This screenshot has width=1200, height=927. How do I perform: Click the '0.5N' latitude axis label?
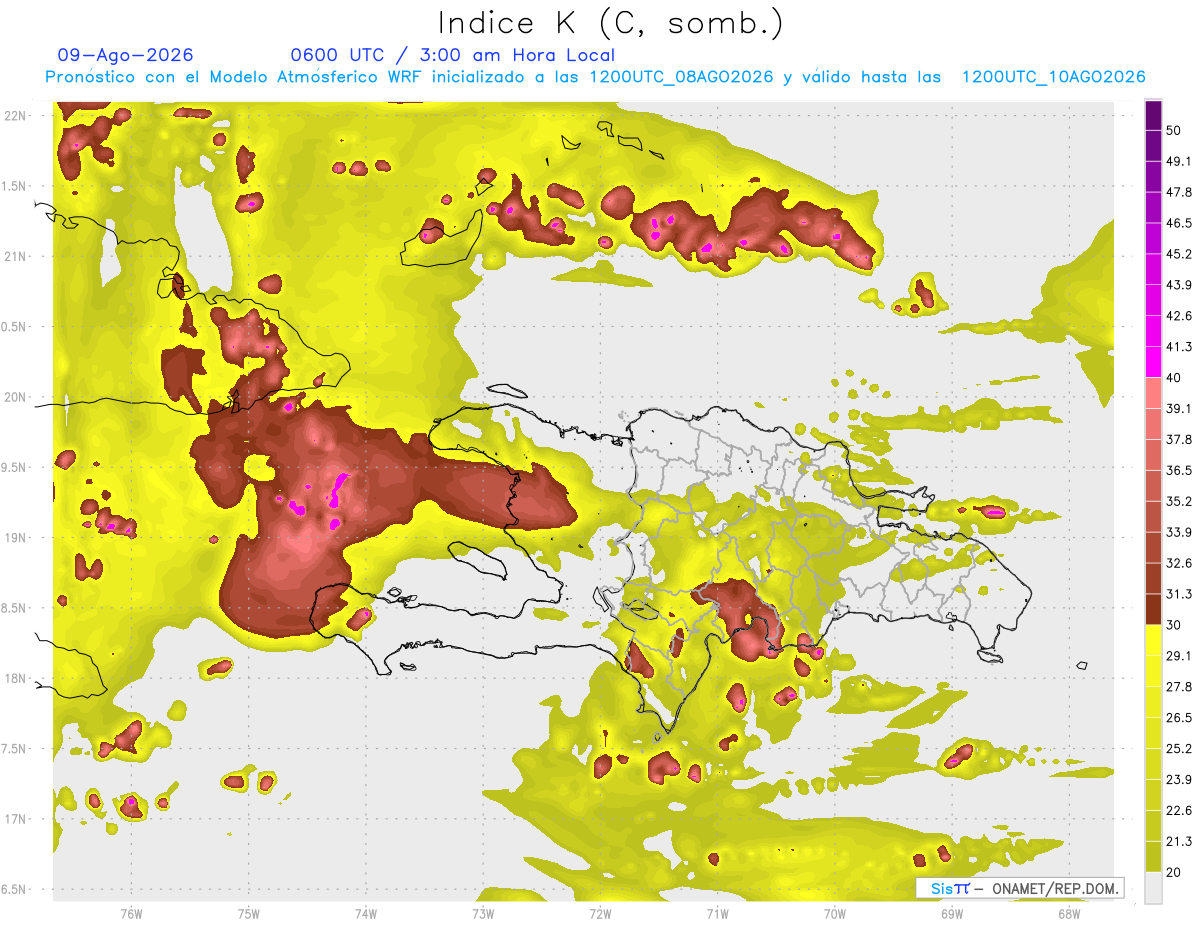[x=13, y=327]
